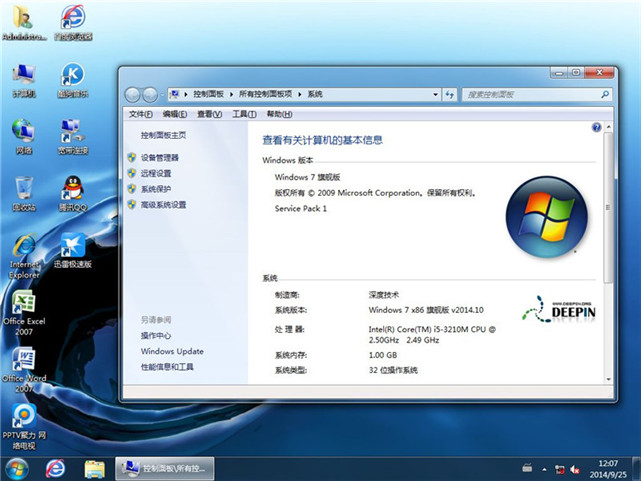
Task: Open the Windows Update link
Action: [x=172, y=351]
